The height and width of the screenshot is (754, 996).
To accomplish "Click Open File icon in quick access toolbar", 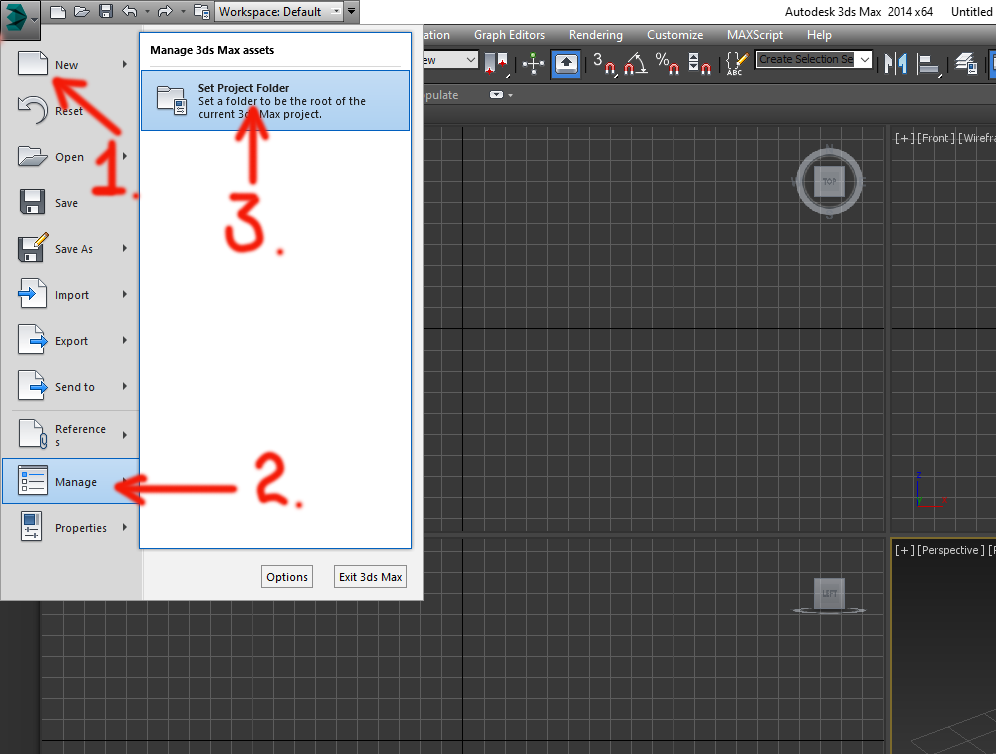I will [x=81, y=11].
